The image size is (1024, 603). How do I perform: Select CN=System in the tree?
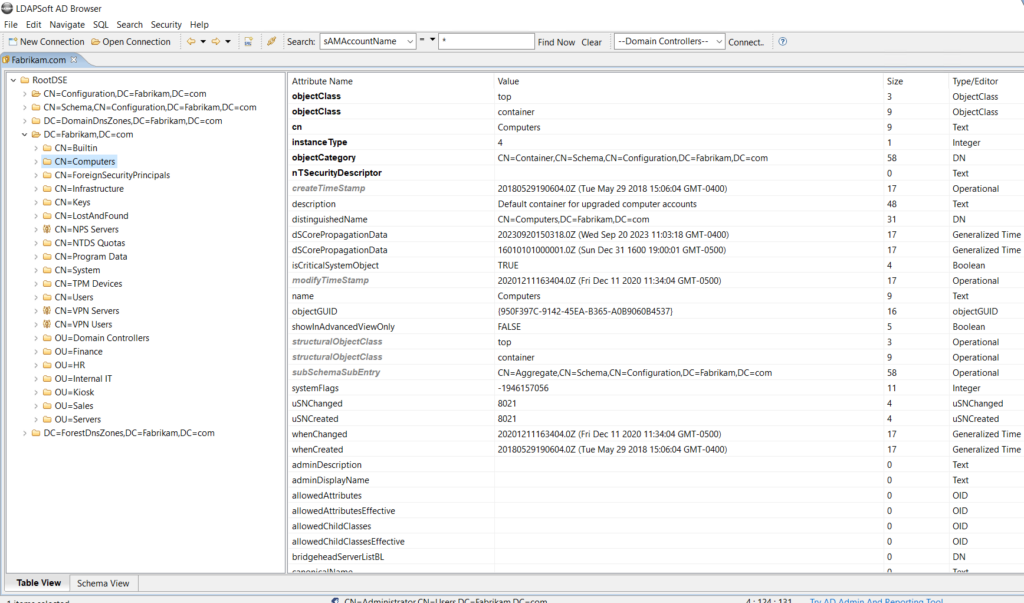click(x=77, y=270)
